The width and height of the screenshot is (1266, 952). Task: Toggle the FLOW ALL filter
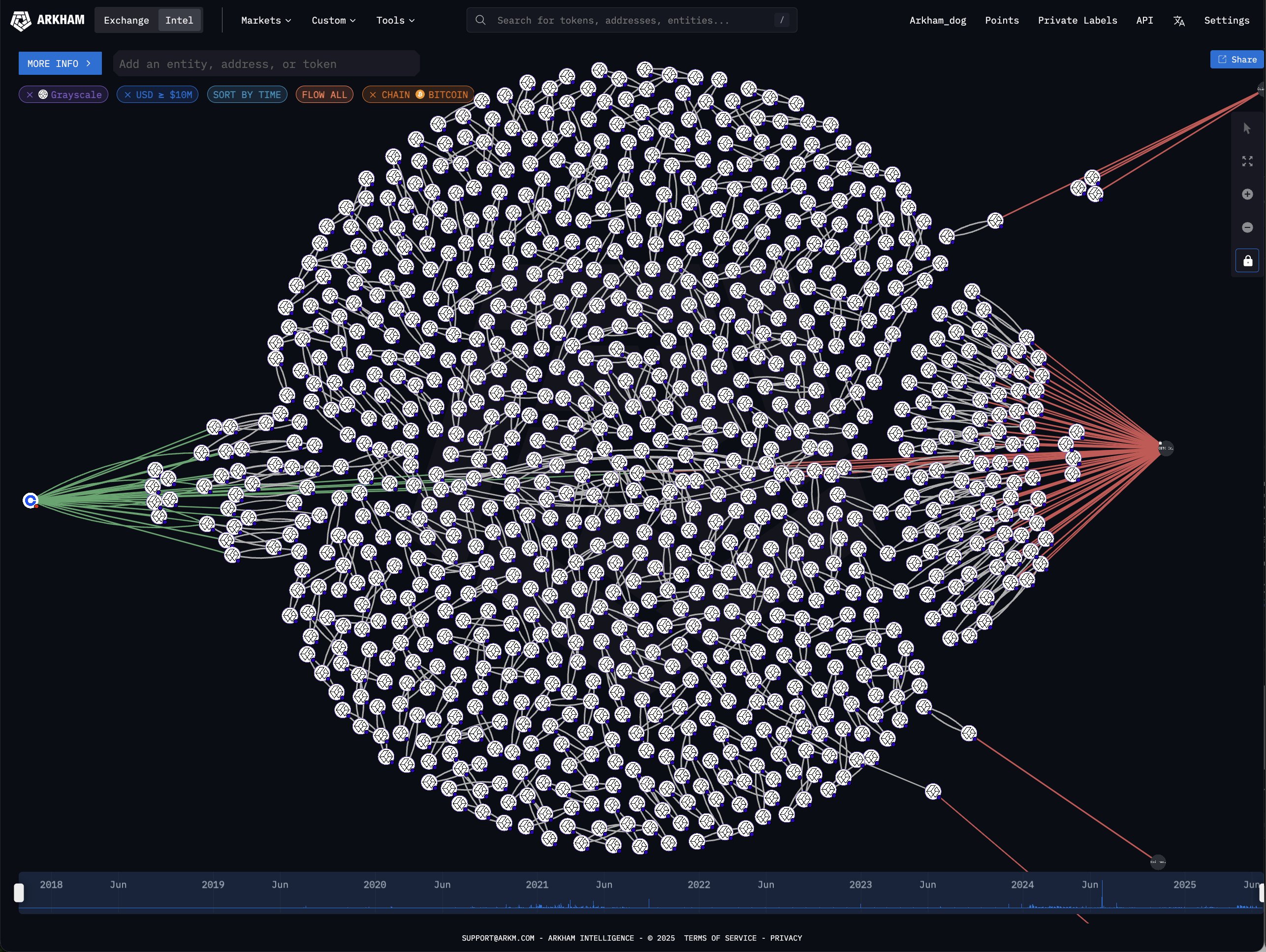[x=324, y=95]
